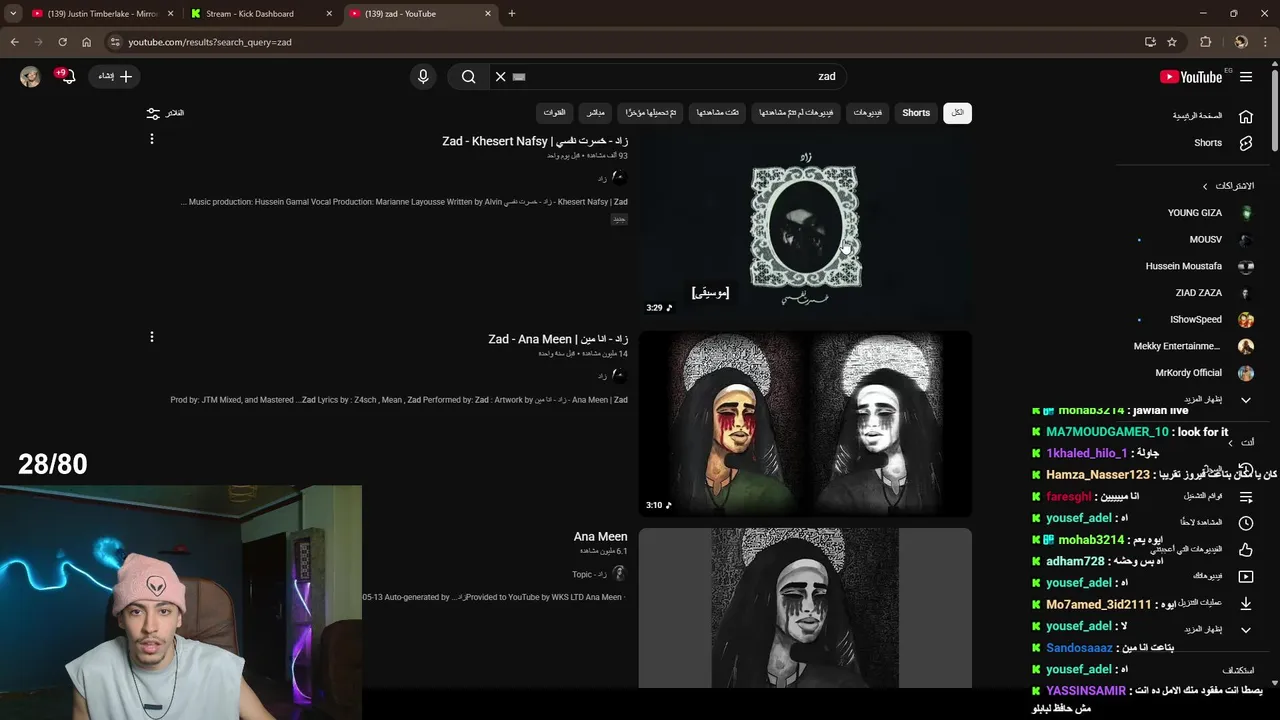Open the account avatar menu
This screenshot has width=1280, height=720.
click(30, 77)
